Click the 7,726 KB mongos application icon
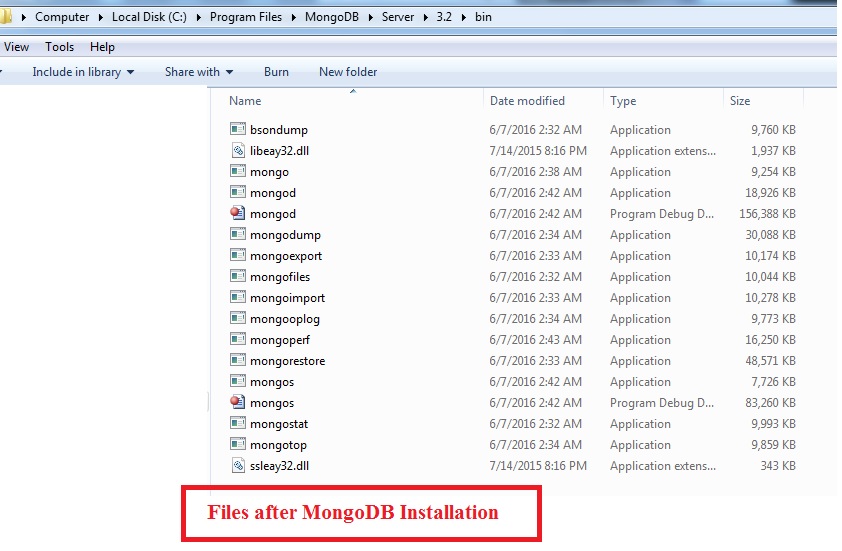Image resolution: width=842 pixels, height=551 pixels. (x=238, y=381)
